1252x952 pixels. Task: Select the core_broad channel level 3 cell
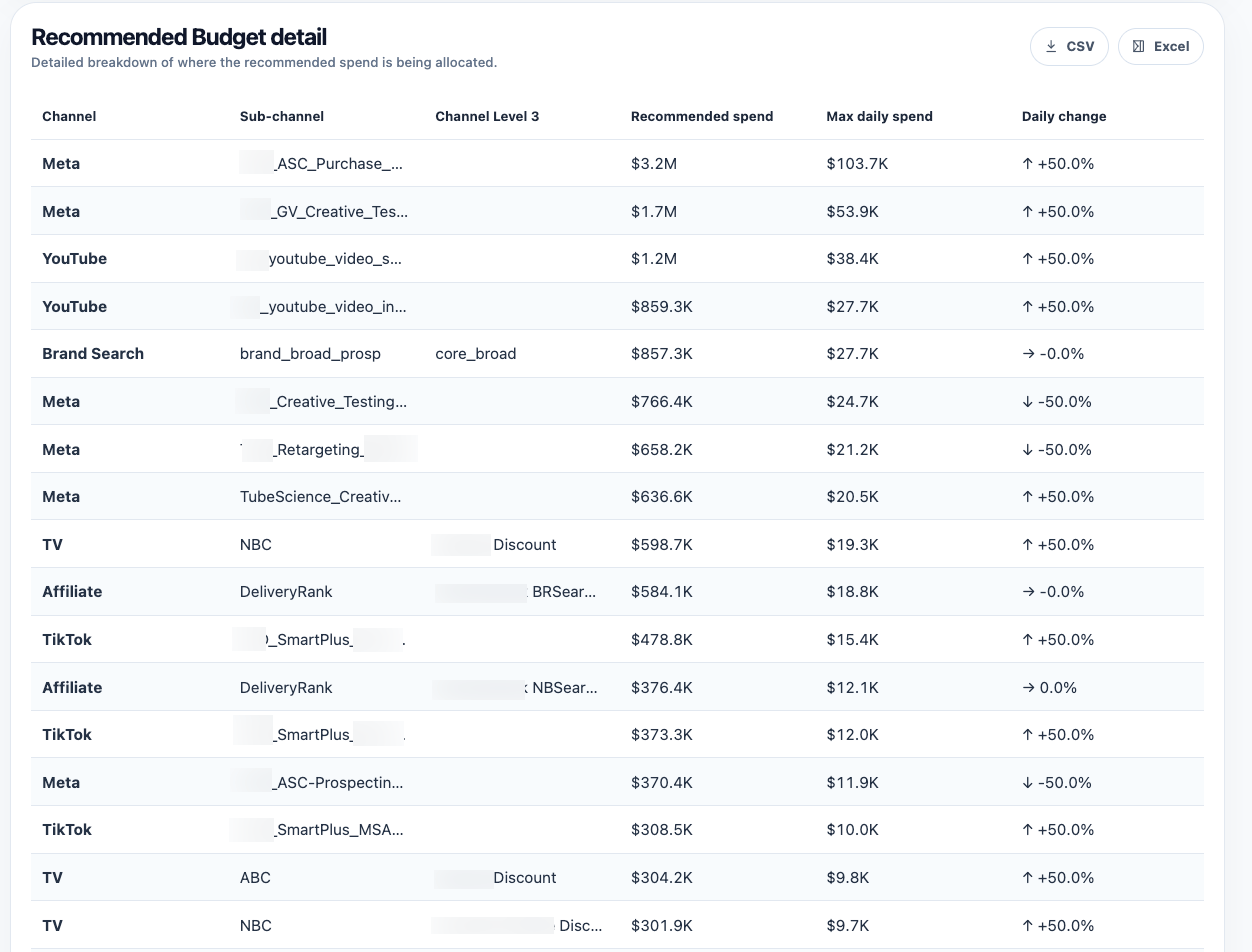pos(476,353)
